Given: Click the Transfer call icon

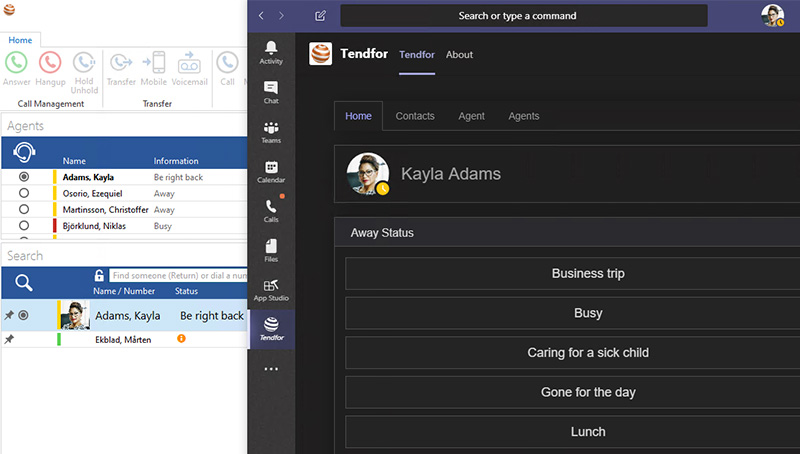Looking at the screenshot, I should 121,63.
